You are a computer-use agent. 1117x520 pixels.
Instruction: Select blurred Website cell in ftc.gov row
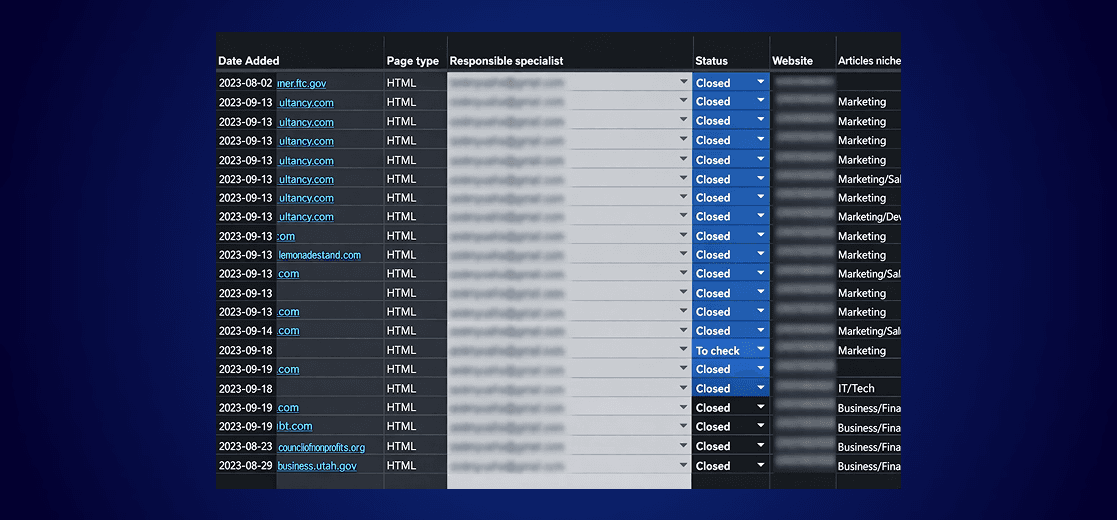(804, 82)
